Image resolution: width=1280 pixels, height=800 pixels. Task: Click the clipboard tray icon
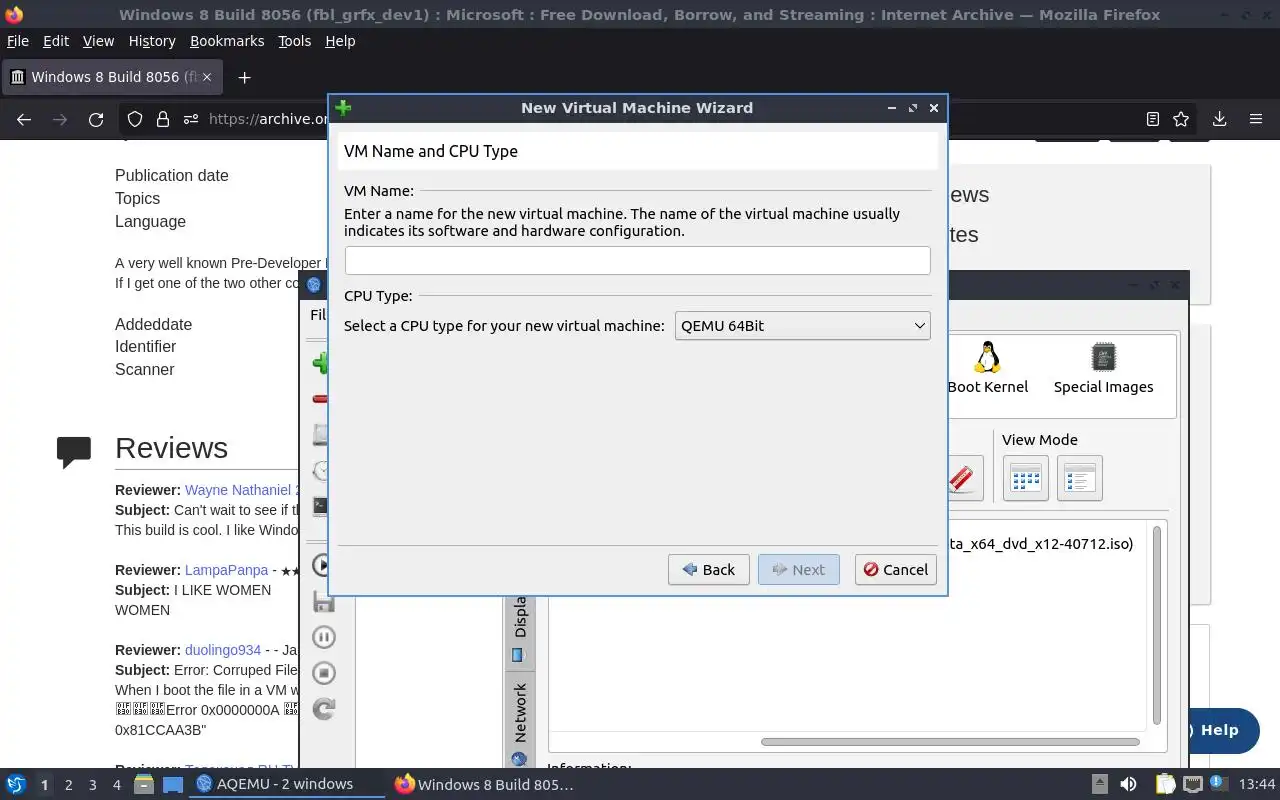point(1165,784)
